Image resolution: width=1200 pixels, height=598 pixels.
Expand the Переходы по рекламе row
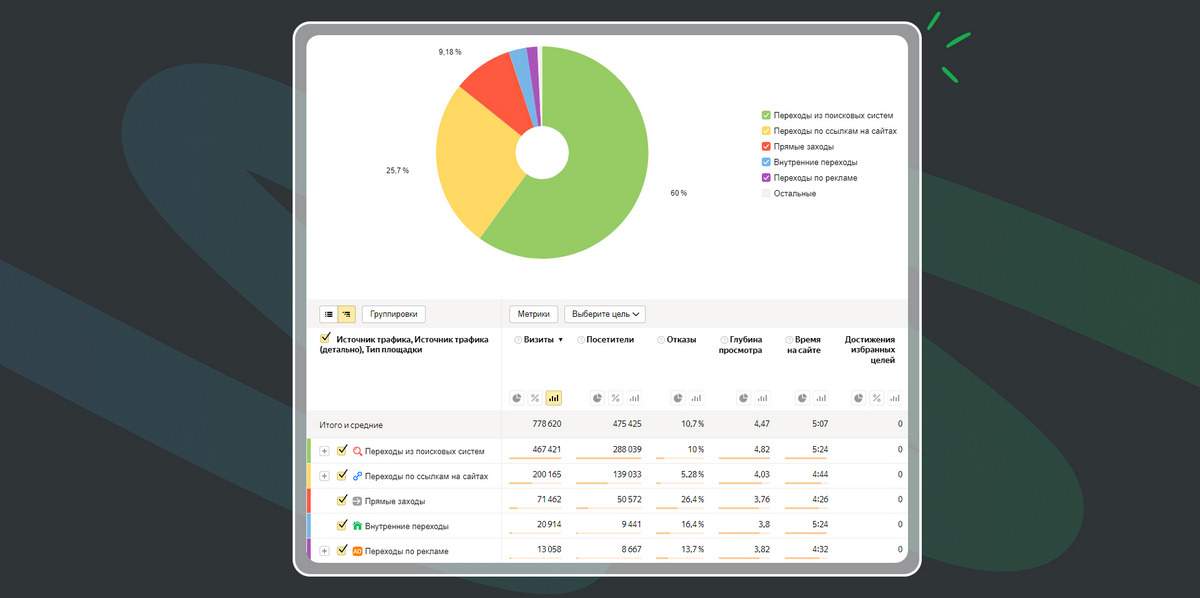click(x=324, y=551)
